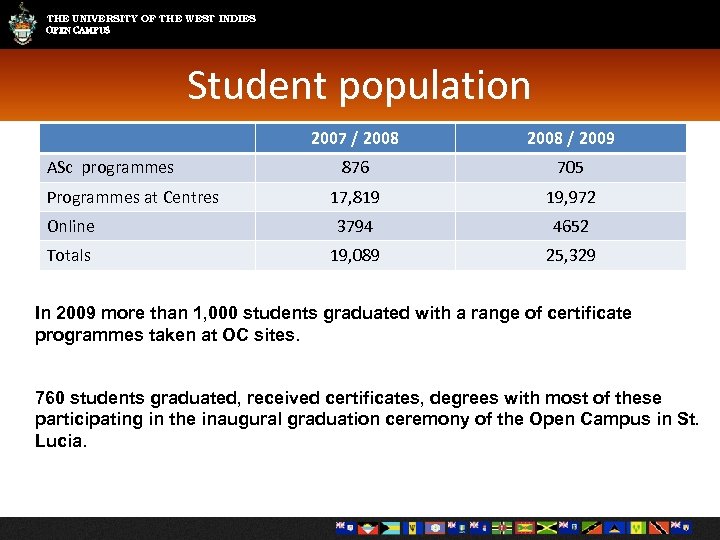Select the '2008 / 2009' column header
Viewport: 720px width, 540px height.
(x=571, y=138)
